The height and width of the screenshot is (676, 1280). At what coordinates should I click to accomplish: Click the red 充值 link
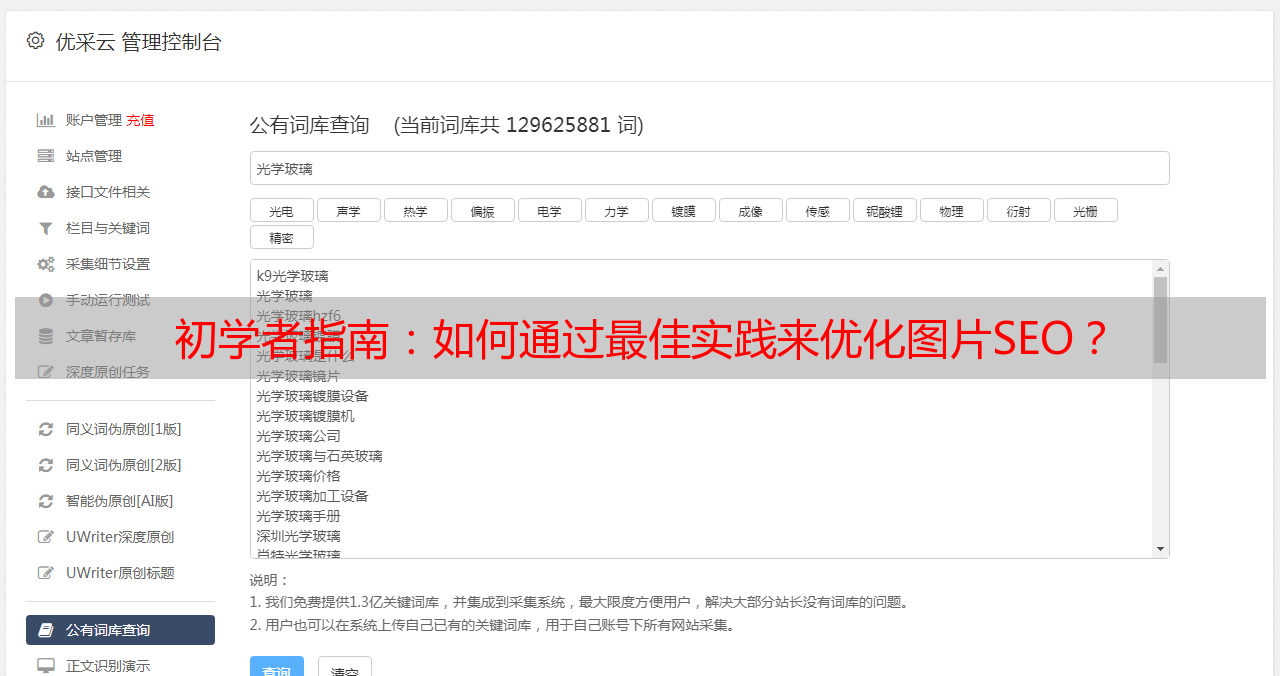tap(140, 120)
